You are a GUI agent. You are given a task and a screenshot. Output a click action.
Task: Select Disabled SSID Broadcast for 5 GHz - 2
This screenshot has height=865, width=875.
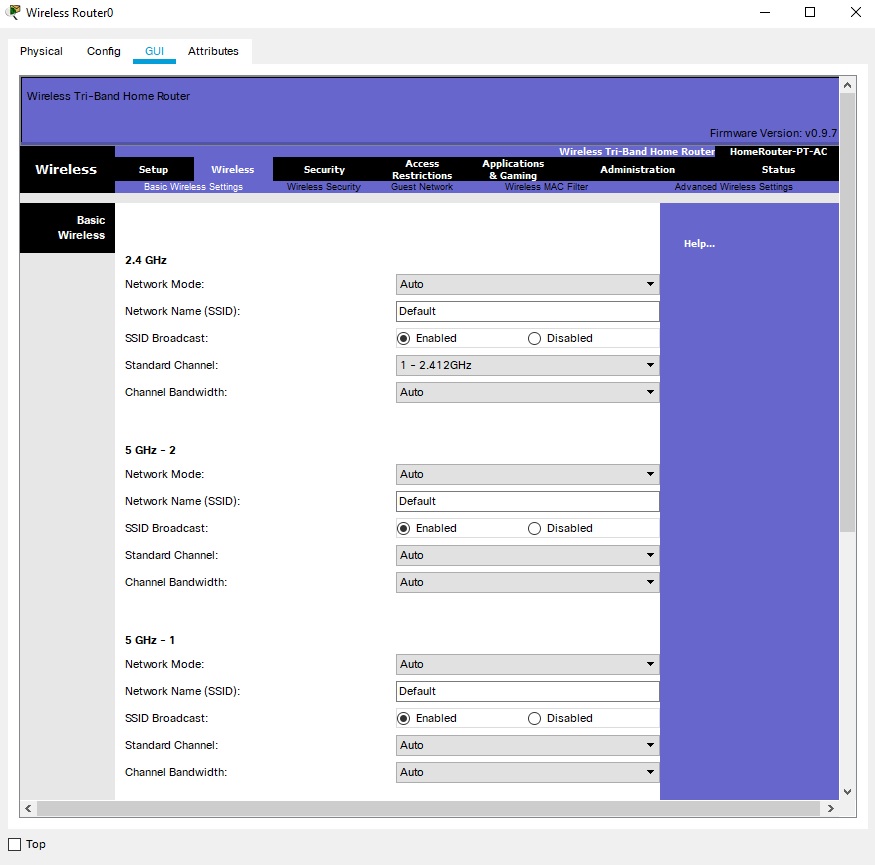[x=534, y=528]
